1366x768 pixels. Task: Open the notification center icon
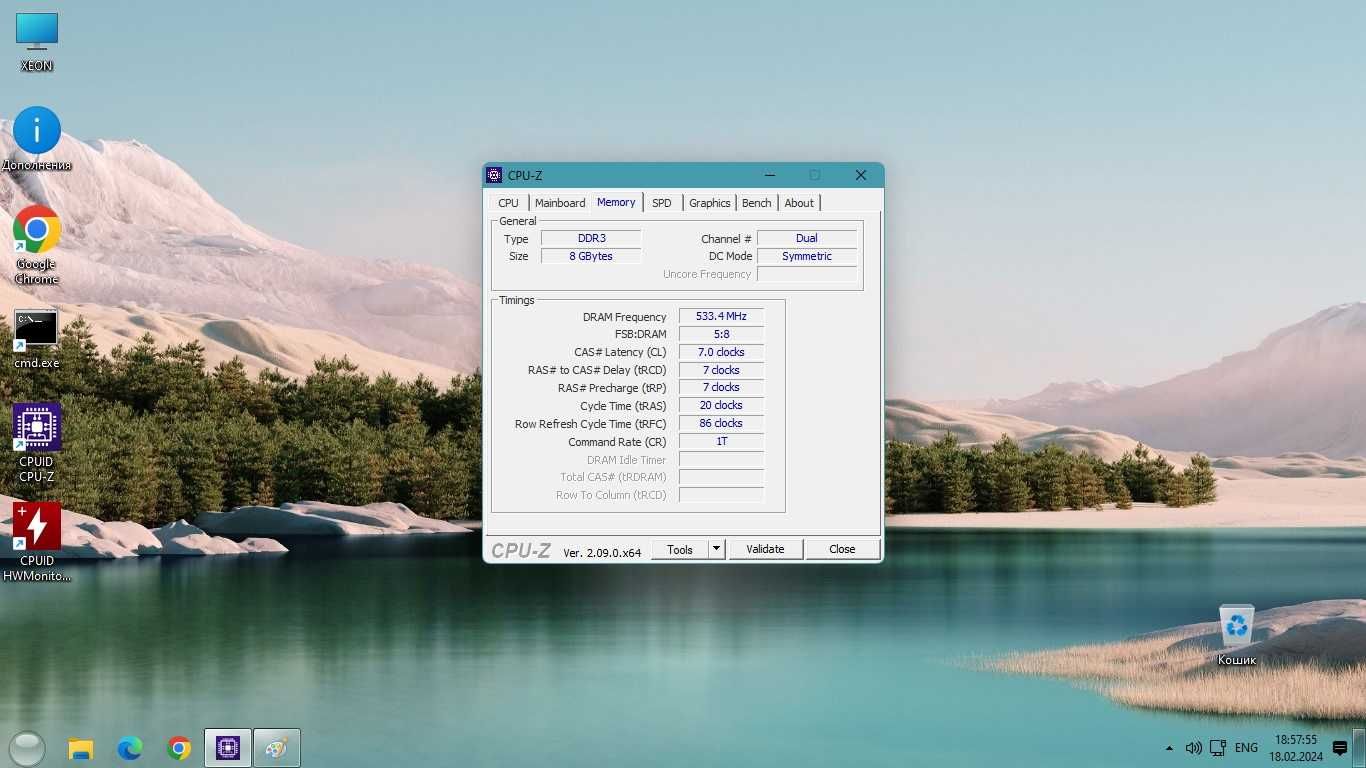coord(1340,748)
